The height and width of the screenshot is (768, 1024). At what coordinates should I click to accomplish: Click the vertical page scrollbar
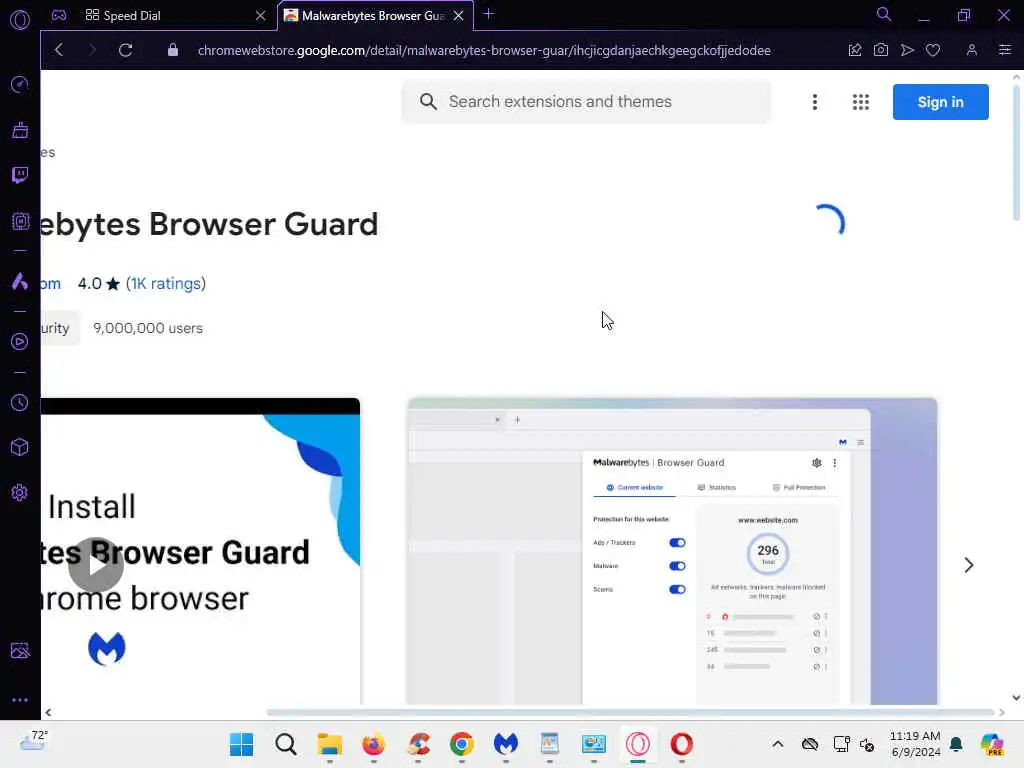click(x=1016, y=153)
